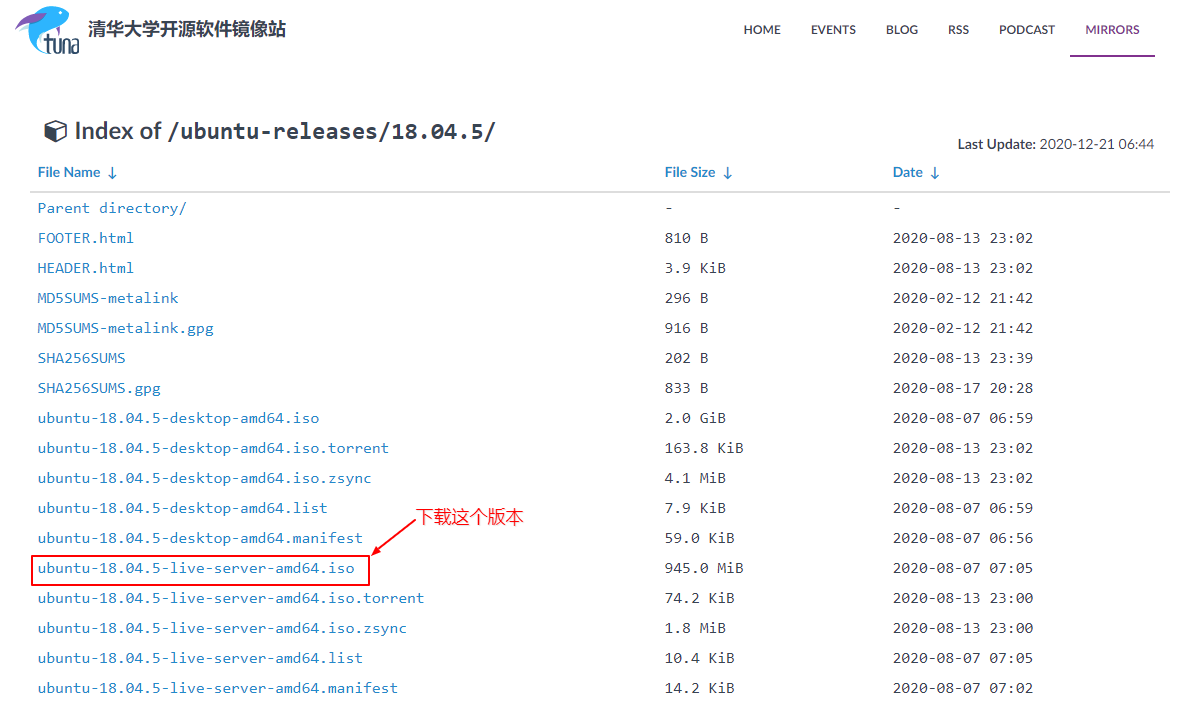Click the 74.2 KiB file size cell

699,599
